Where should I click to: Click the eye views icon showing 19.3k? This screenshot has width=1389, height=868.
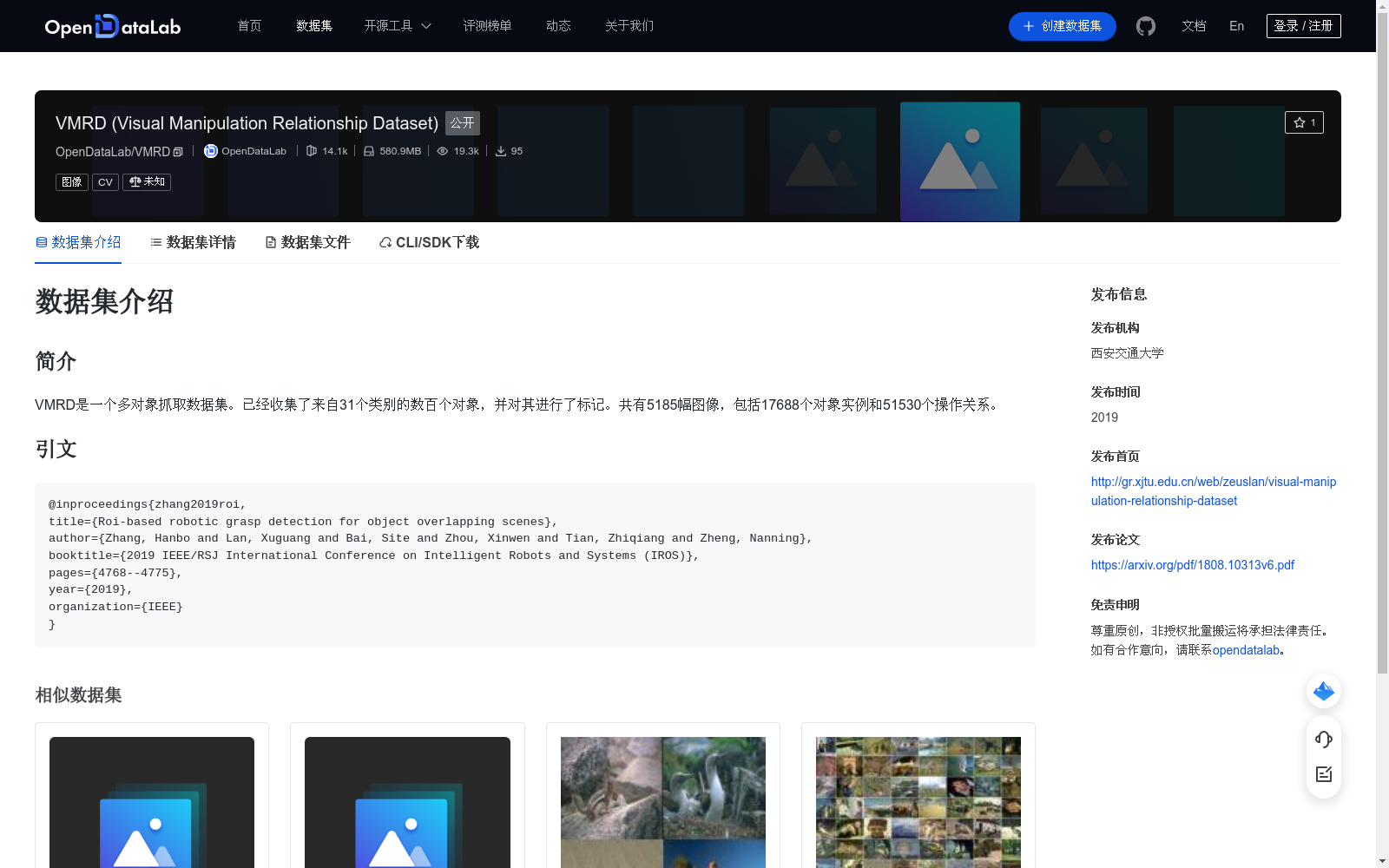(x=443, y=151)
